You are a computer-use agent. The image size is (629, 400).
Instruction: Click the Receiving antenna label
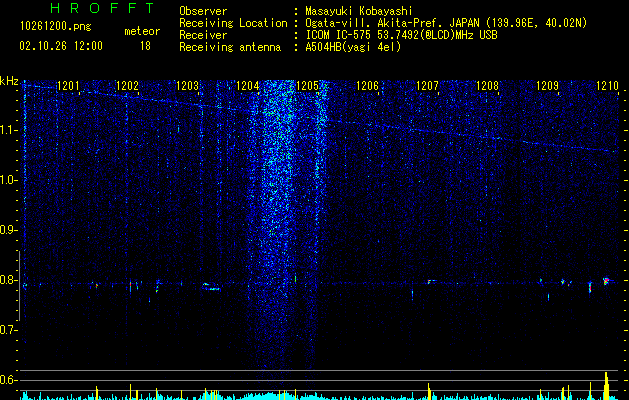(x=230, y=47)
